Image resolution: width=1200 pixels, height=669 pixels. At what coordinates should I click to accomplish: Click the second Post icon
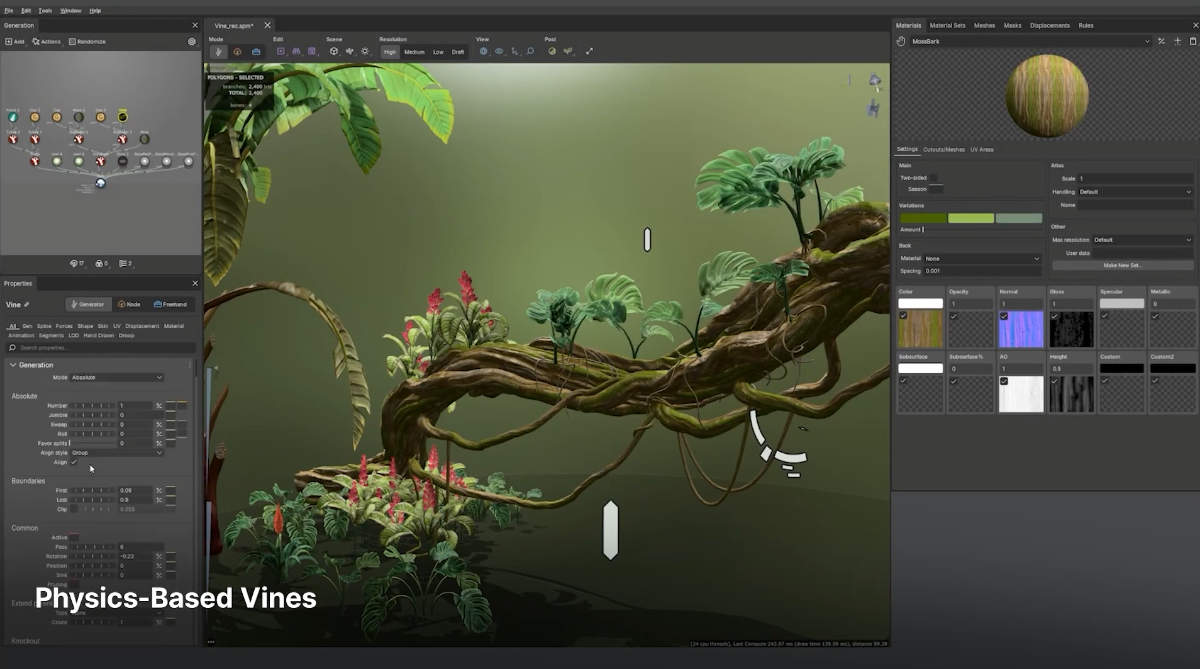(568, 51)
